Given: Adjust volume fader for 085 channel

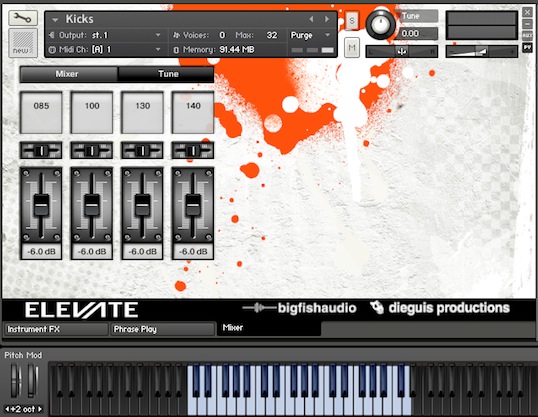Looking at the screenshot, I should click(x=41, y=205).
